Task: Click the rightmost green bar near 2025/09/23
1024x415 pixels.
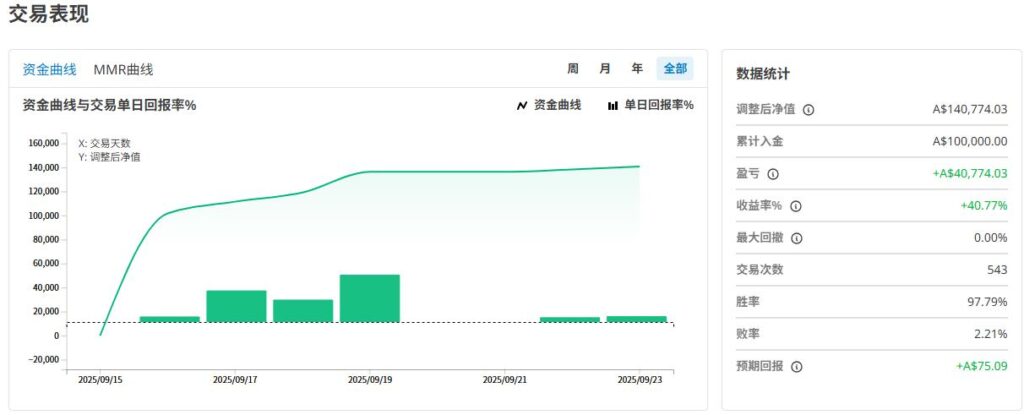Action: [x=636, y=319]
